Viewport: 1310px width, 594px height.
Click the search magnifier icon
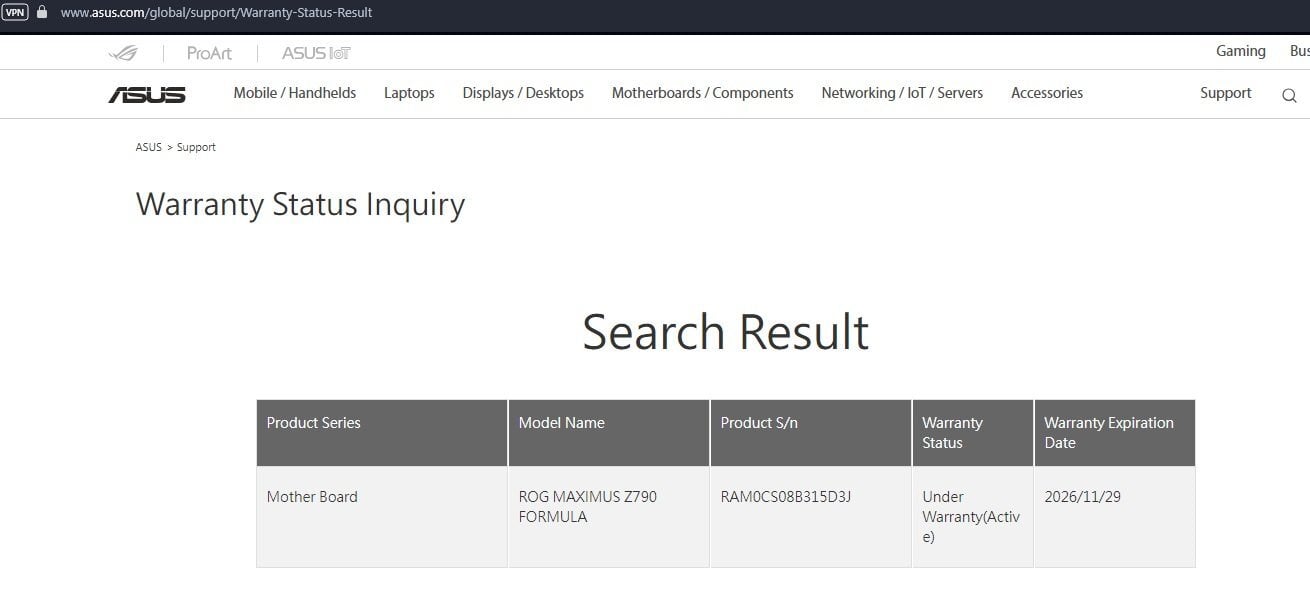point(1289,96)
